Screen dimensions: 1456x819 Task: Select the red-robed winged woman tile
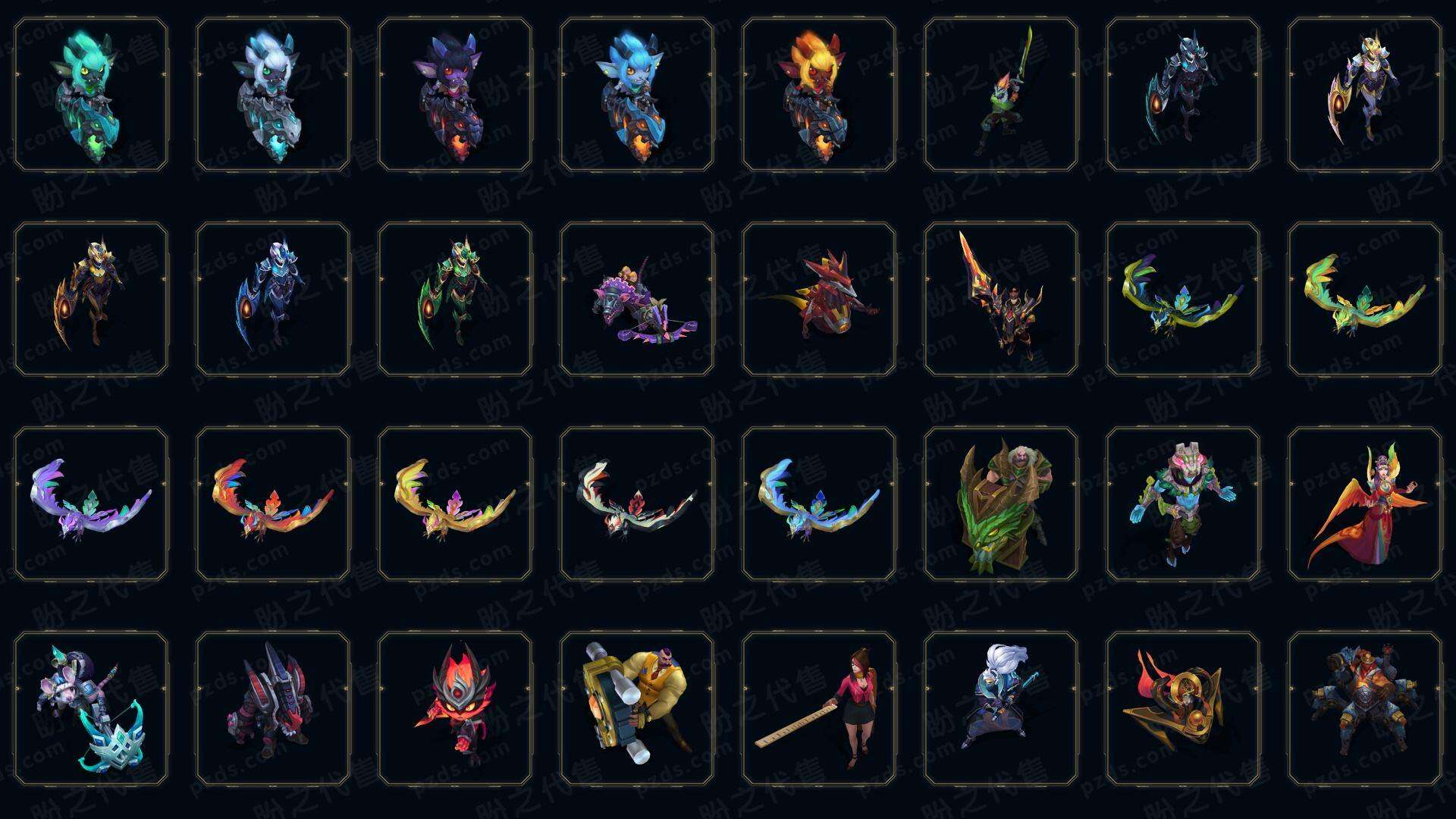(1365, 504)
